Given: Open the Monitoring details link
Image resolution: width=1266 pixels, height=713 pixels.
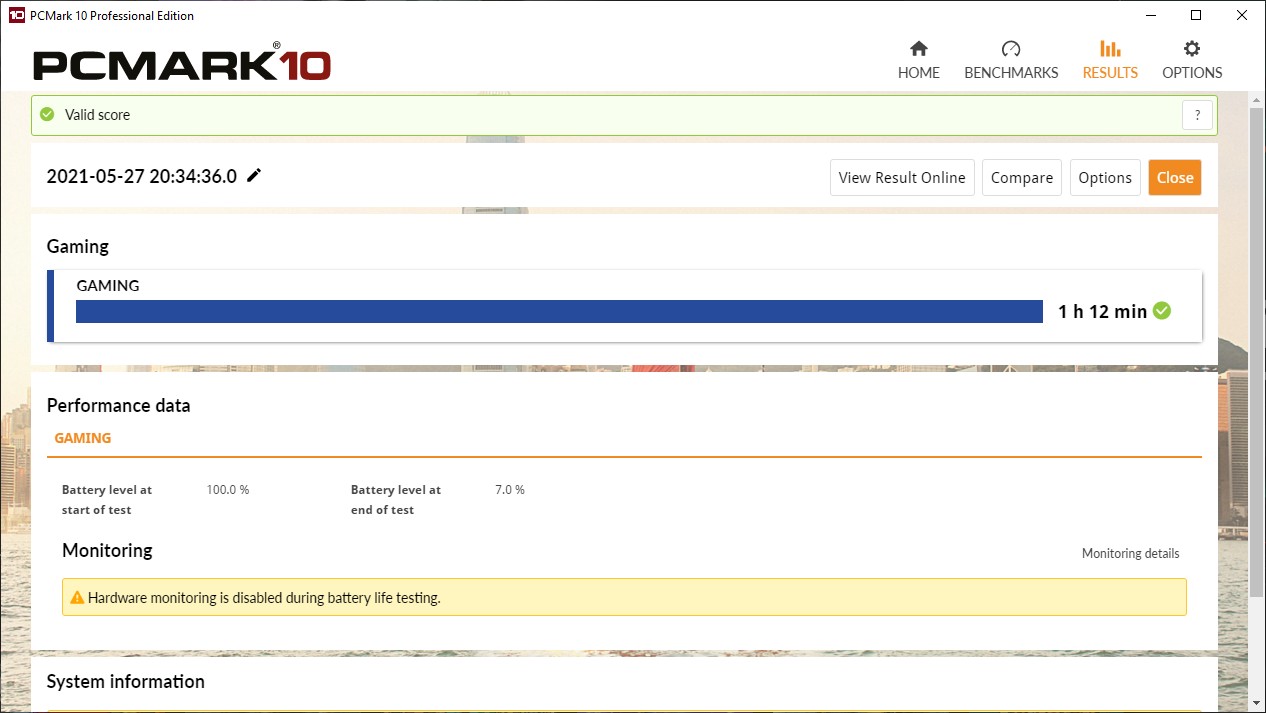Looking at the screenshot, I should [1130, 553].
